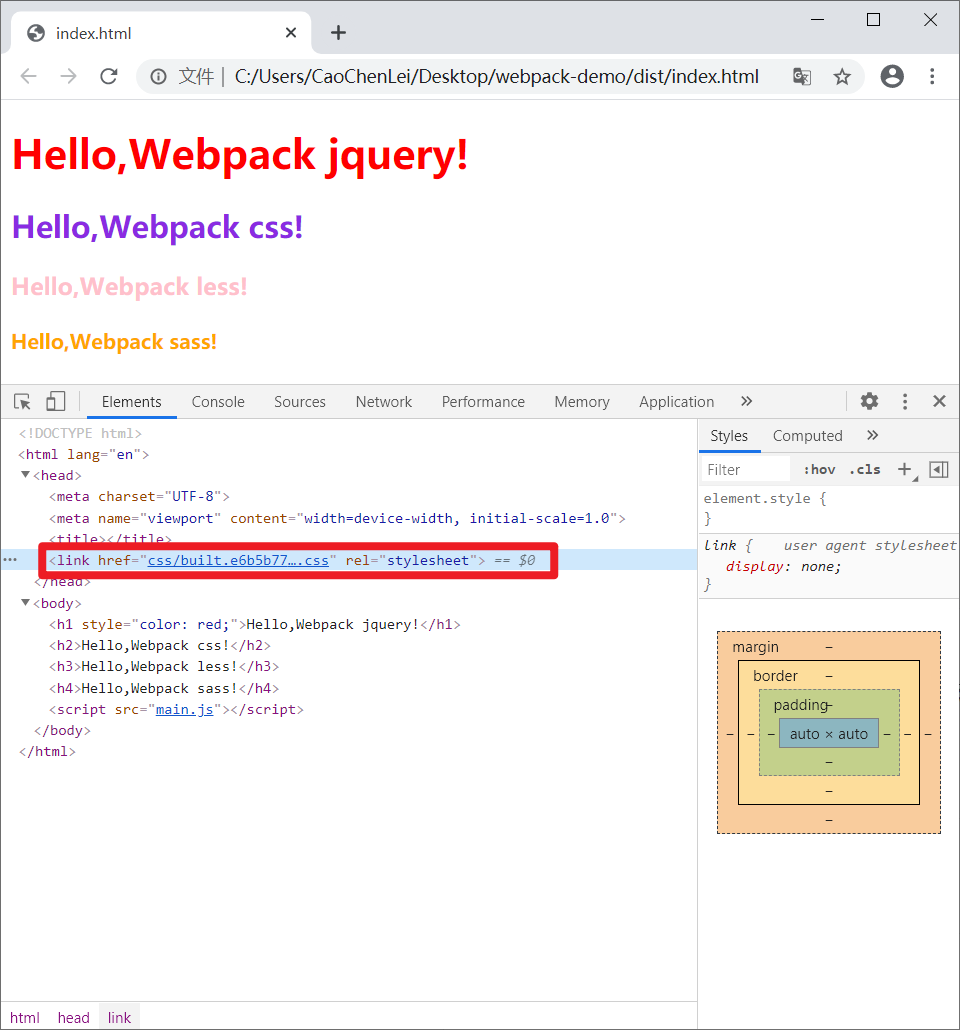Click the site info icon in address bar
Viewport: 960px width, 1030px height.
158,77
